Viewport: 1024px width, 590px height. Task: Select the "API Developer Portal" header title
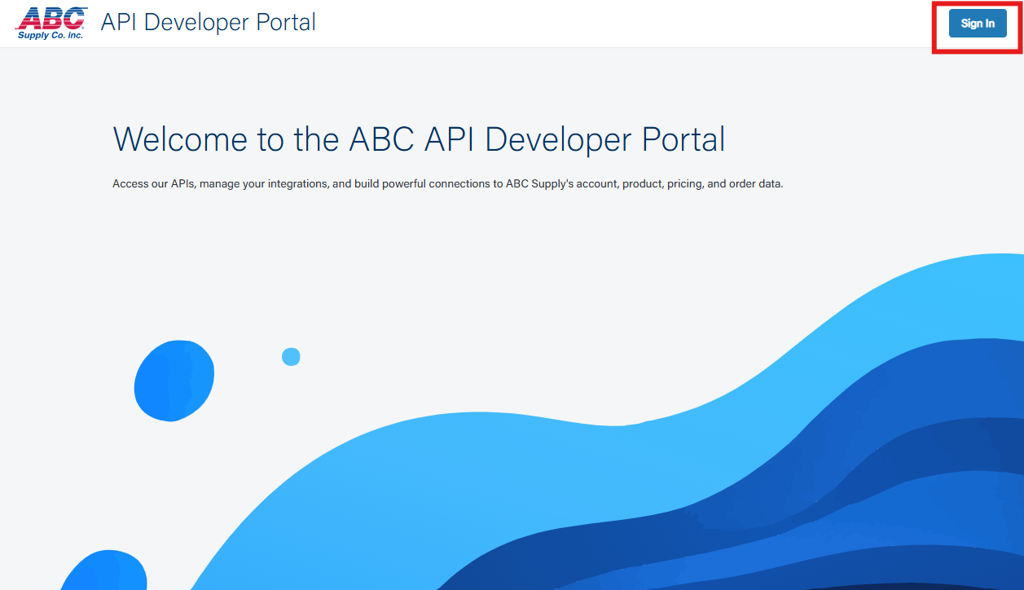(208, 22)
